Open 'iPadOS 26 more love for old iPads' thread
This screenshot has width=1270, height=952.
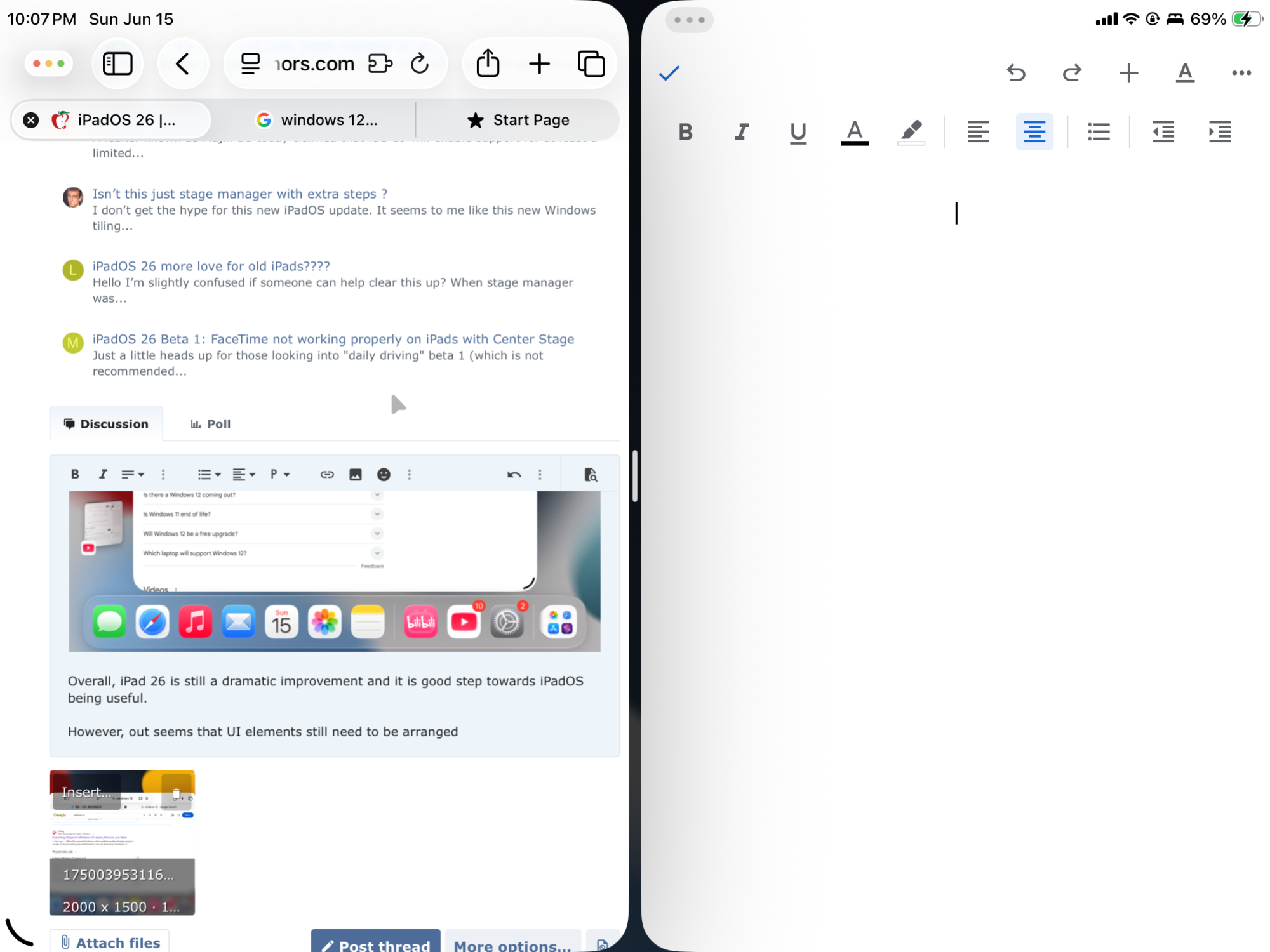tap(211, 266)
